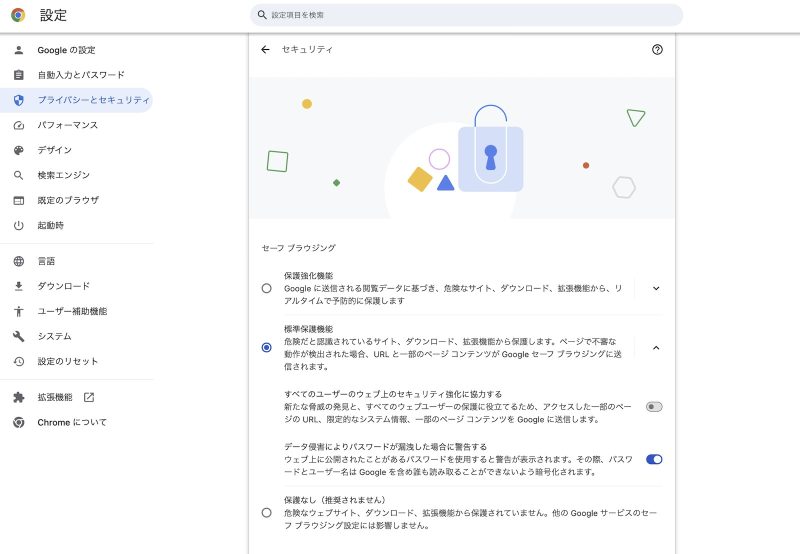Click the Chrome icon for Chrome について
Viewport: 800px width, 554px height.
[19, 422]
